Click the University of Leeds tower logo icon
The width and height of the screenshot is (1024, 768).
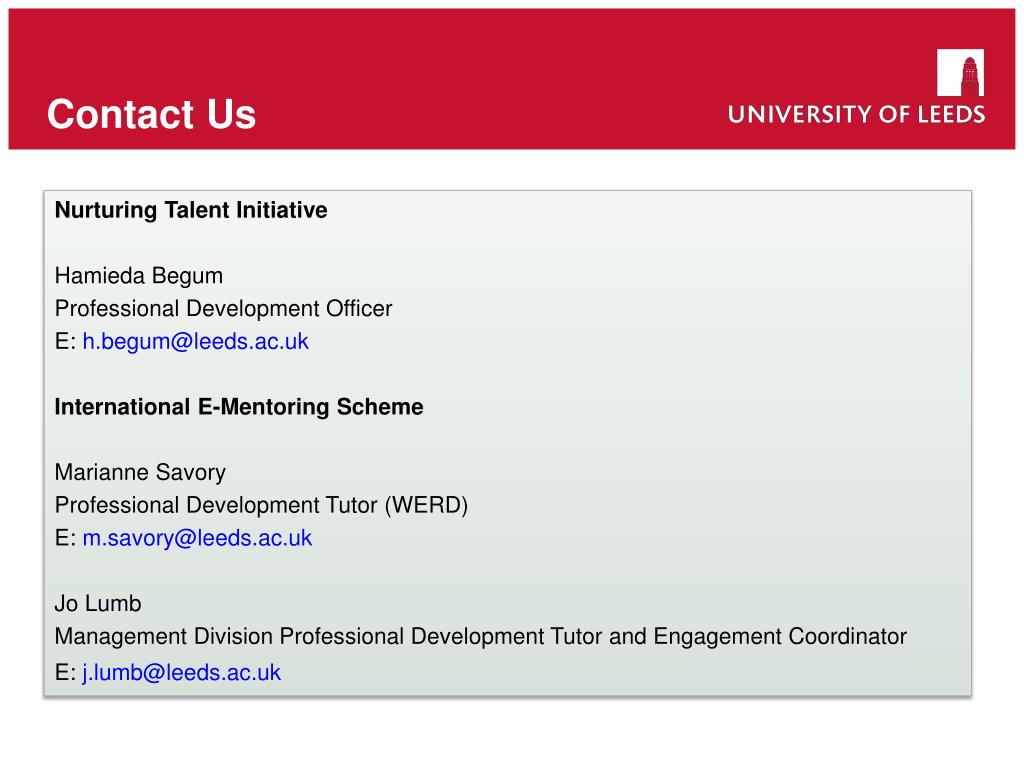pyautogui.click(x=960, y=72)
